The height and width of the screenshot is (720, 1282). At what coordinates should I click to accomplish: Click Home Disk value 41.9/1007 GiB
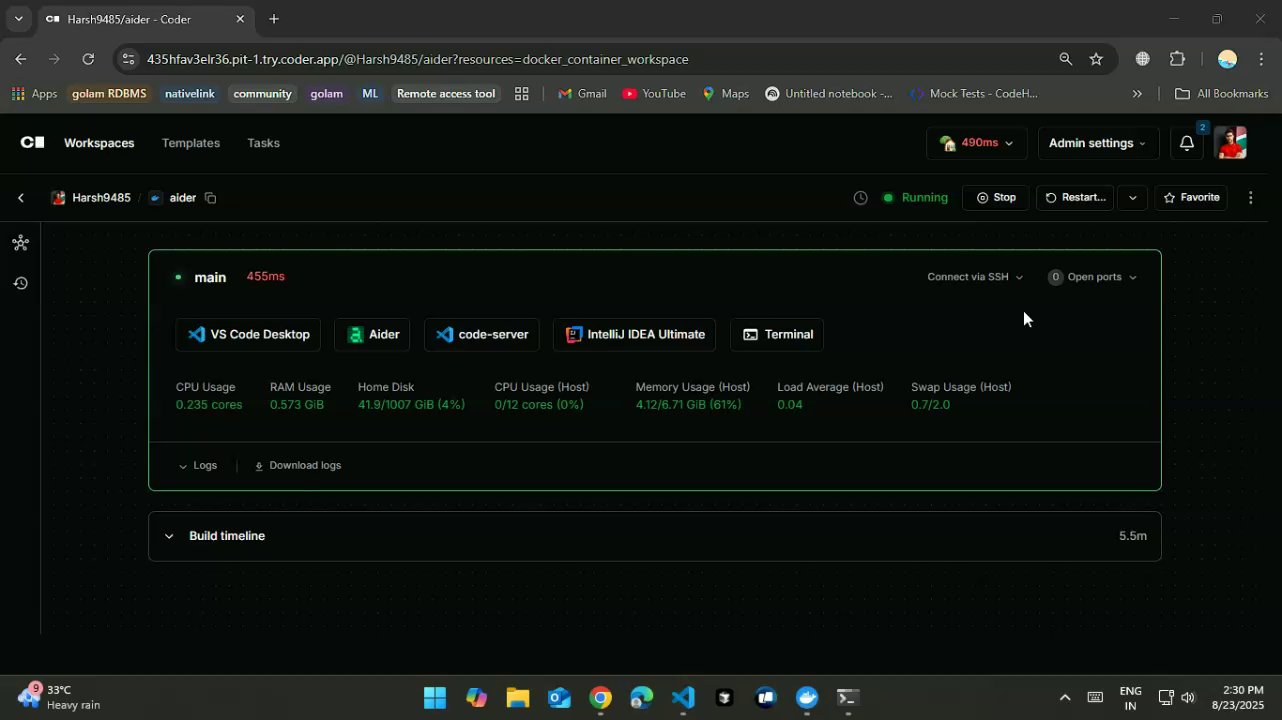pos(411,405)
